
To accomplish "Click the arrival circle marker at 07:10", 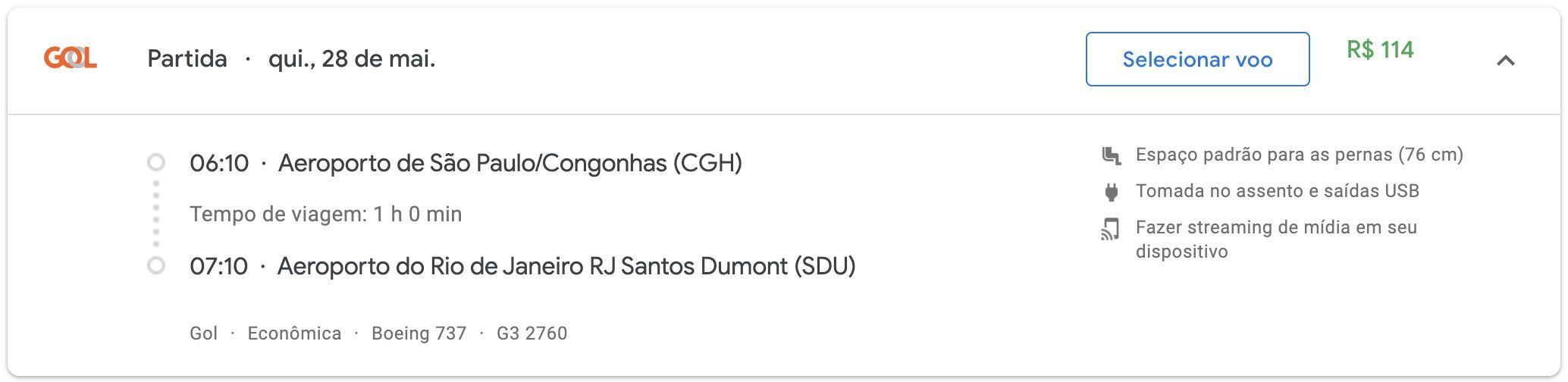I will coord(156,266).
